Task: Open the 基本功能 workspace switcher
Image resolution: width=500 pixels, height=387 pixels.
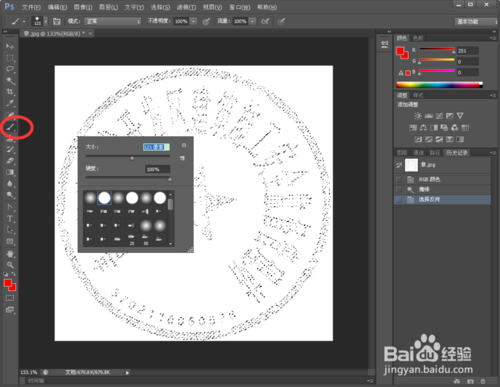Action: click(x=475, y=22)
